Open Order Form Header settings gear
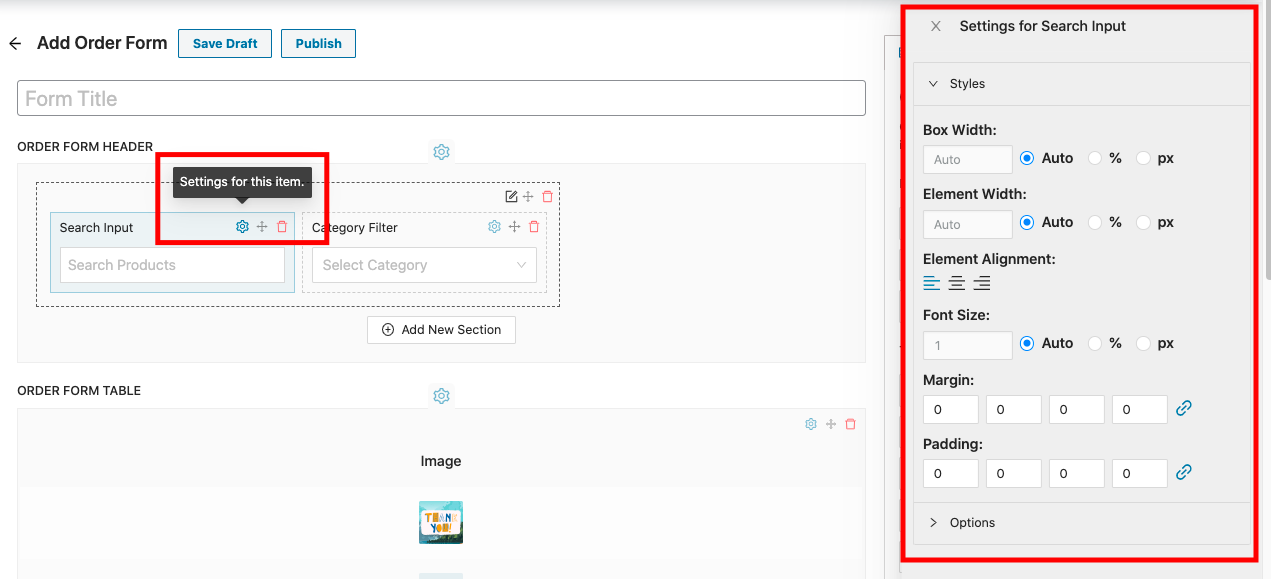 [x=441, y=152]
